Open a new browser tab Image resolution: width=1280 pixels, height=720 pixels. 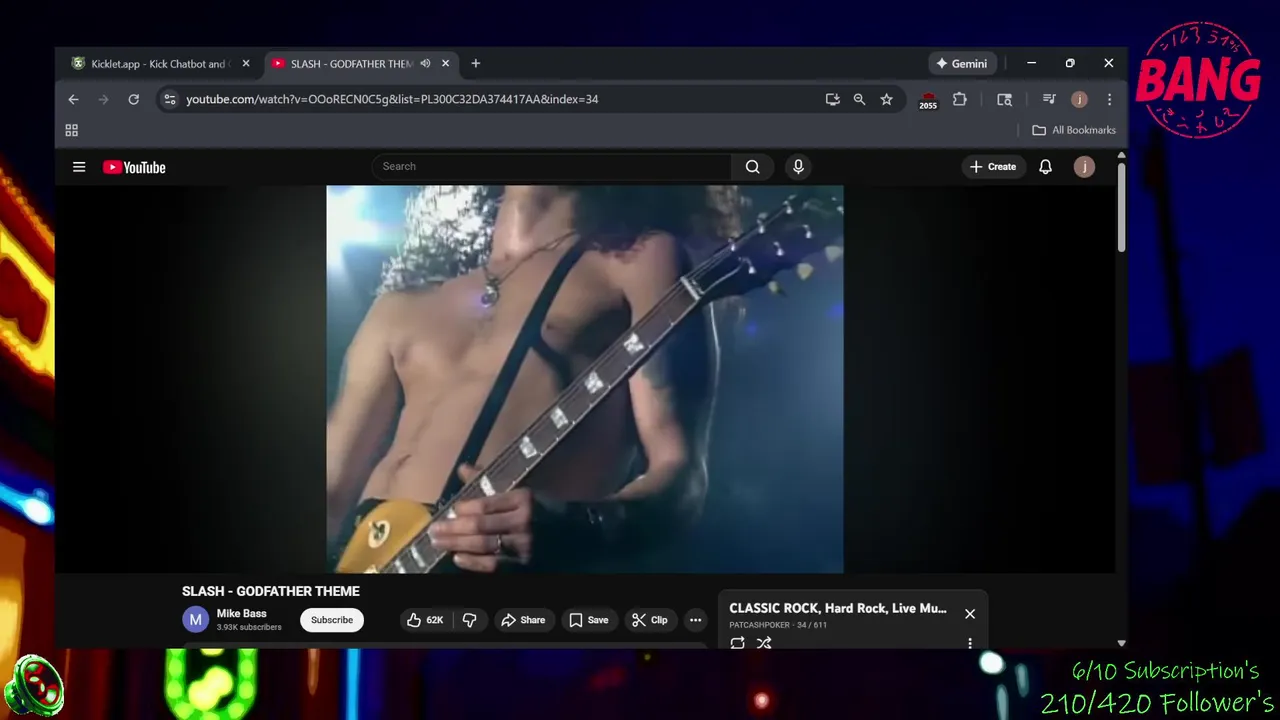coord(475,63)
